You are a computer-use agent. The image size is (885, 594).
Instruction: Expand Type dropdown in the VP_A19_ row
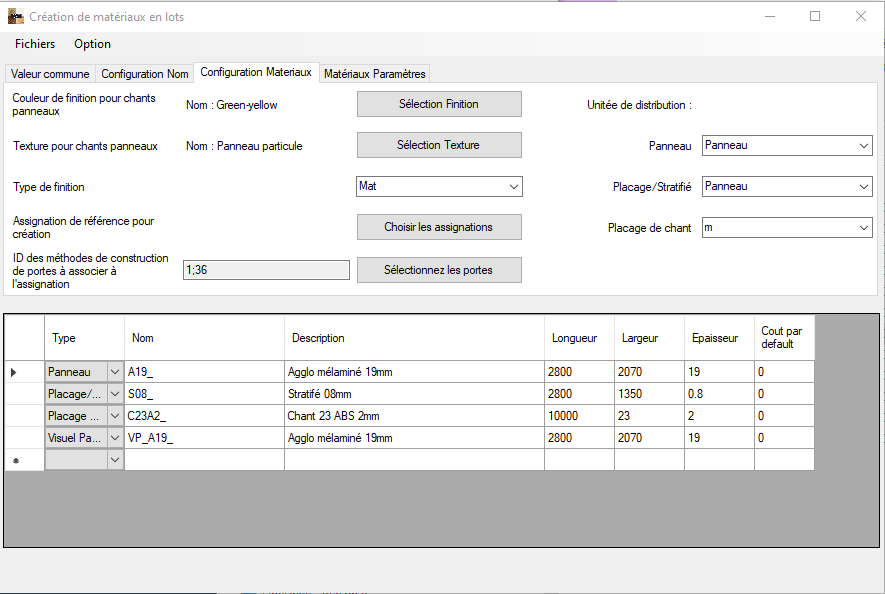point(115,438)
